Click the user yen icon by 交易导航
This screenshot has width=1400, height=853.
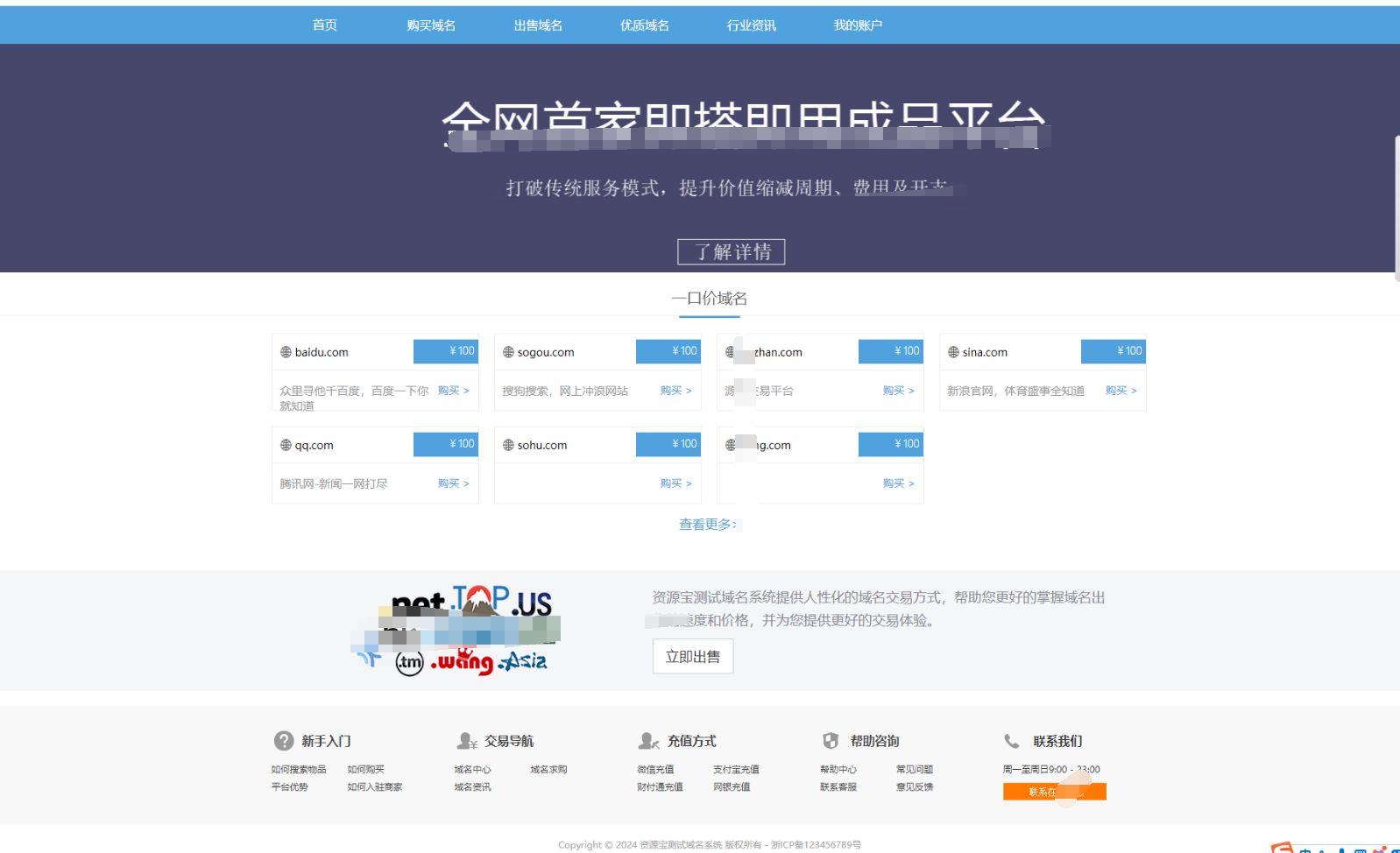pos(467,741)
